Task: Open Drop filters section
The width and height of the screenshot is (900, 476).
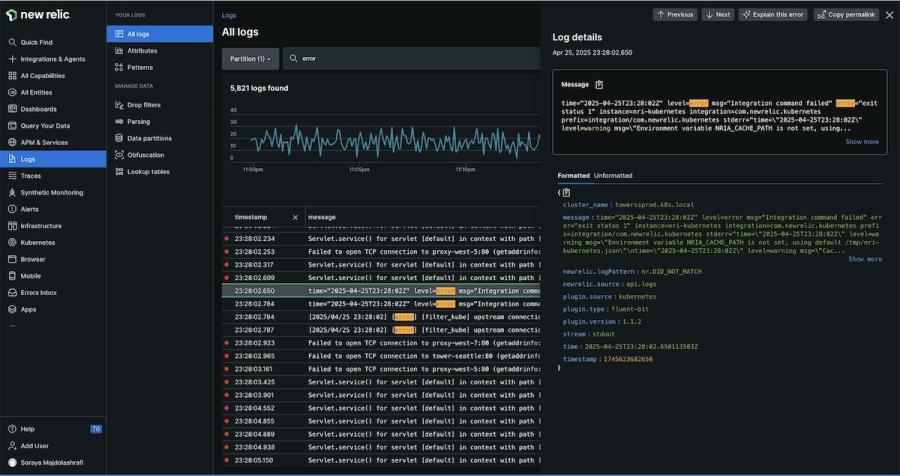Action: [x=143, y=105]
